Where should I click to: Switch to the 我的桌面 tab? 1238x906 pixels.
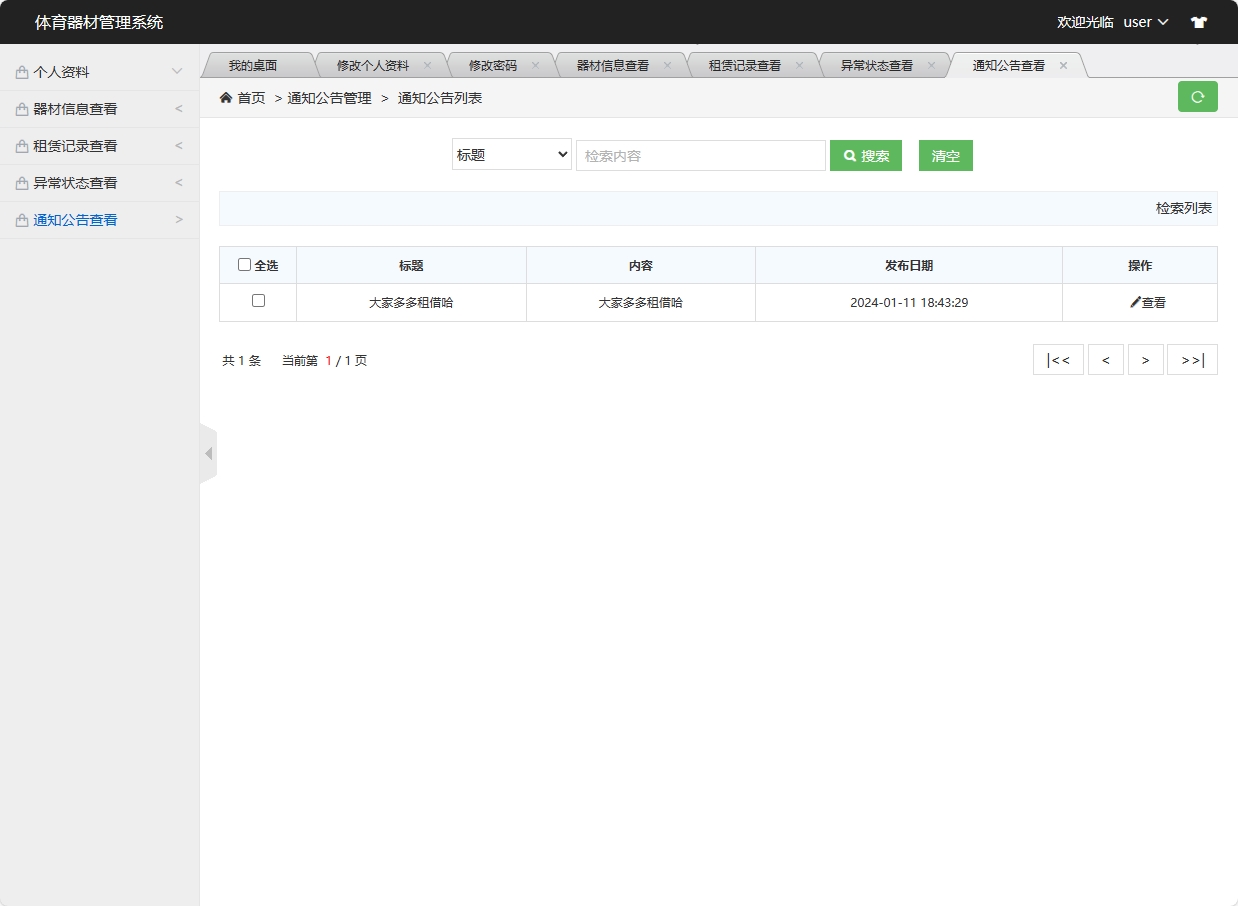pyautogui.click(x=256, y=64)
